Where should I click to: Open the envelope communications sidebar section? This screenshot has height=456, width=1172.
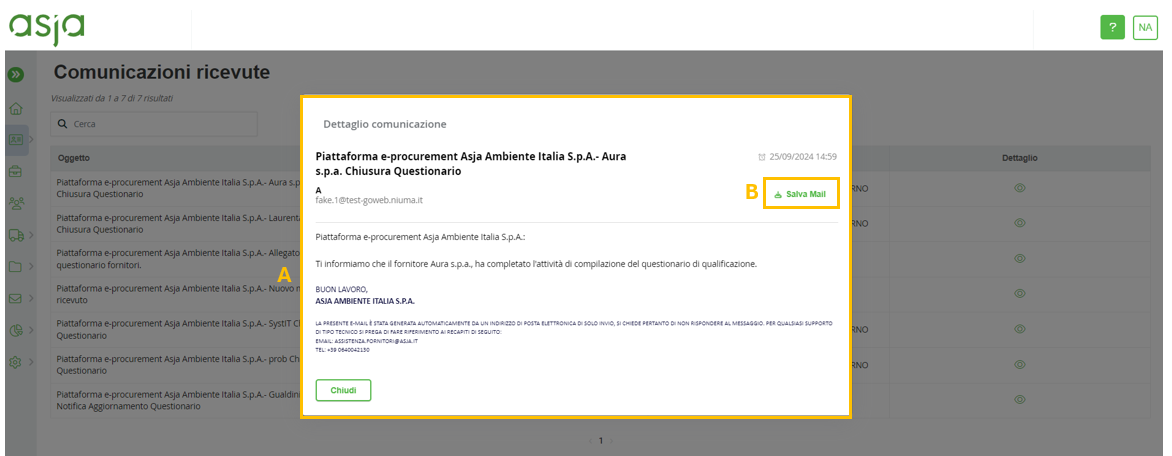16,298
